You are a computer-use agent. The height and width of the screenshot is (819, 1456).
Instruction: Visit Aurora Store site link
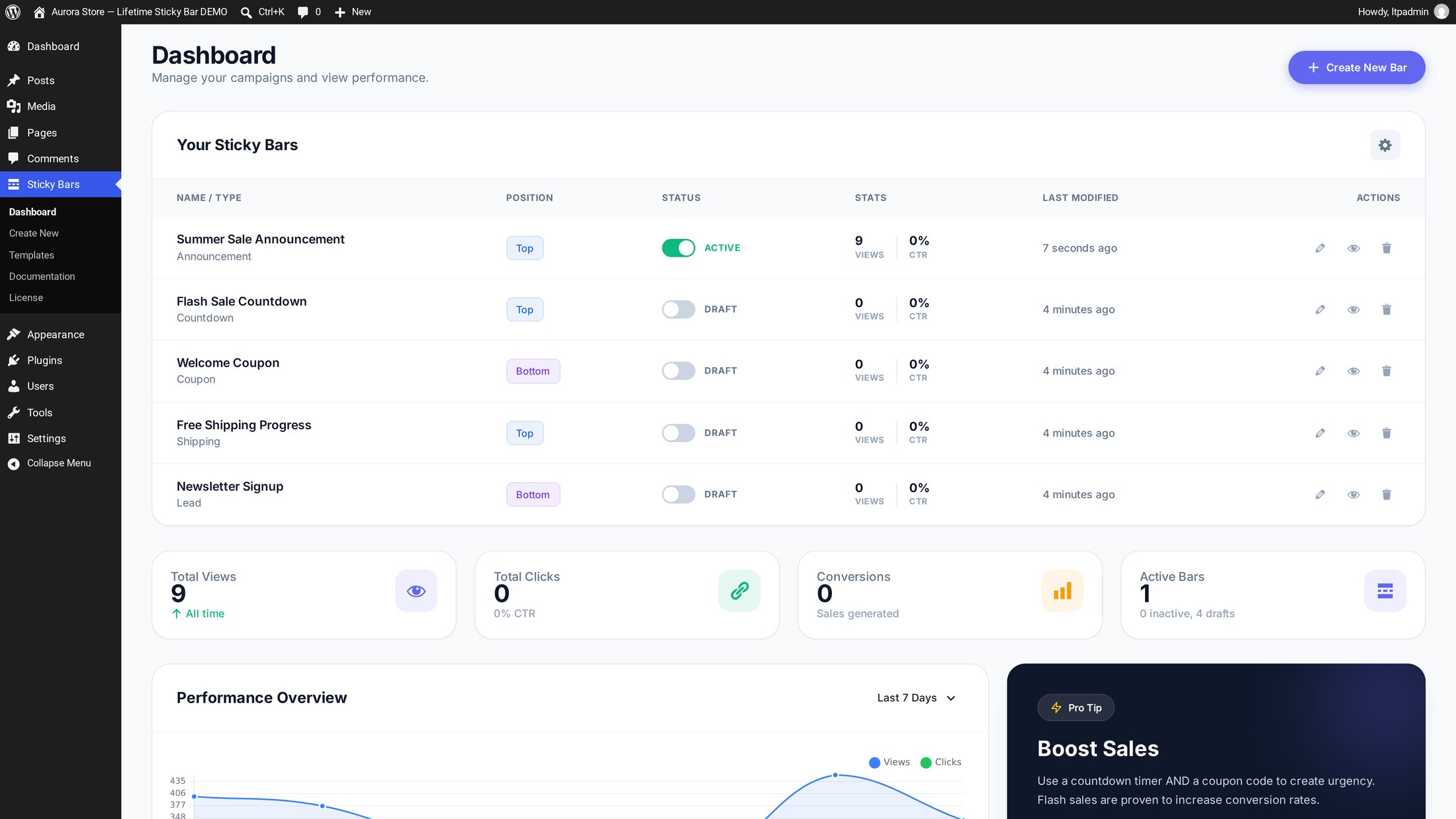[x=130, y=12]
